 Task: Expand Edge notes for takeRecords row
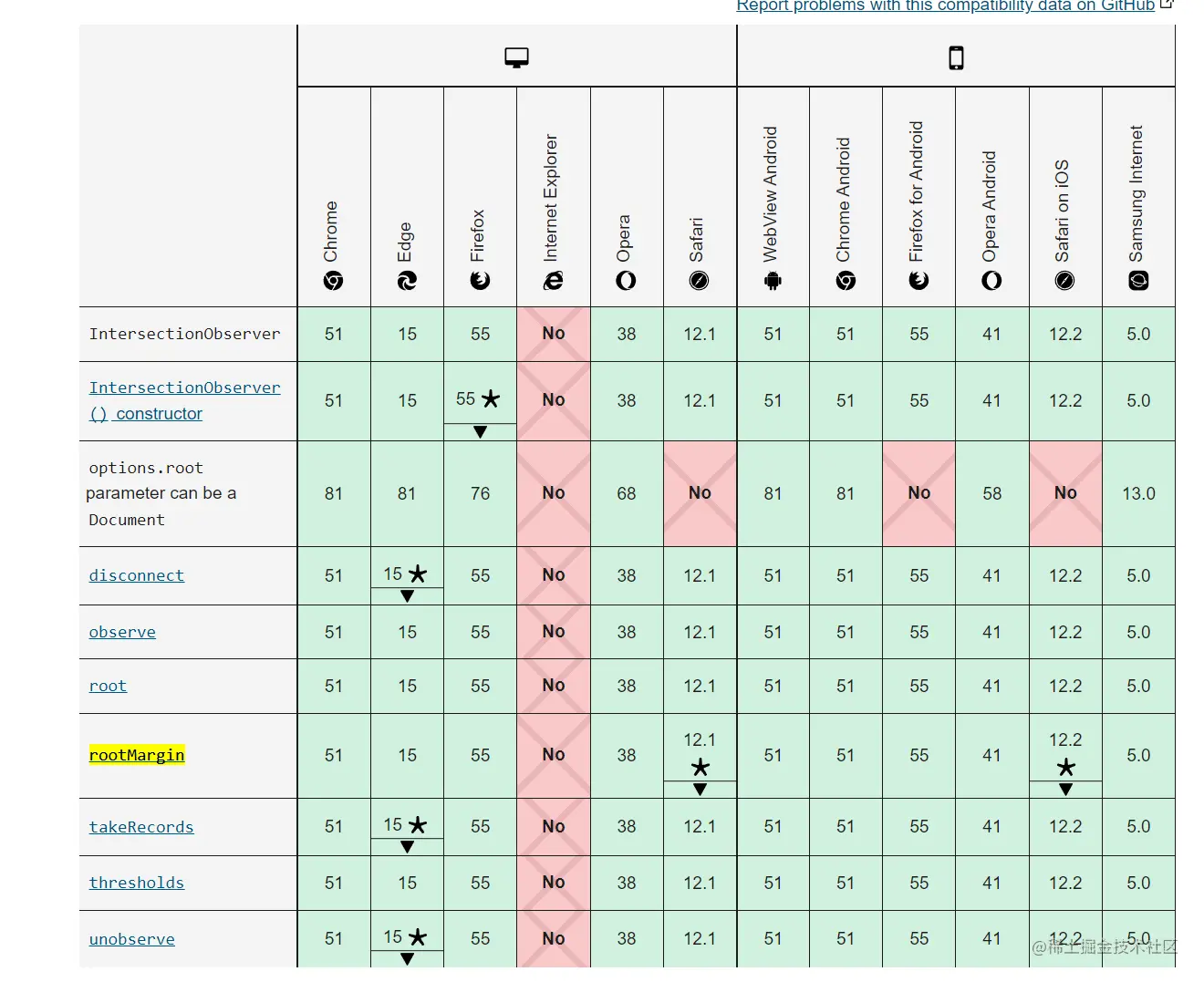pyautogui.click(x=407, y=847)
